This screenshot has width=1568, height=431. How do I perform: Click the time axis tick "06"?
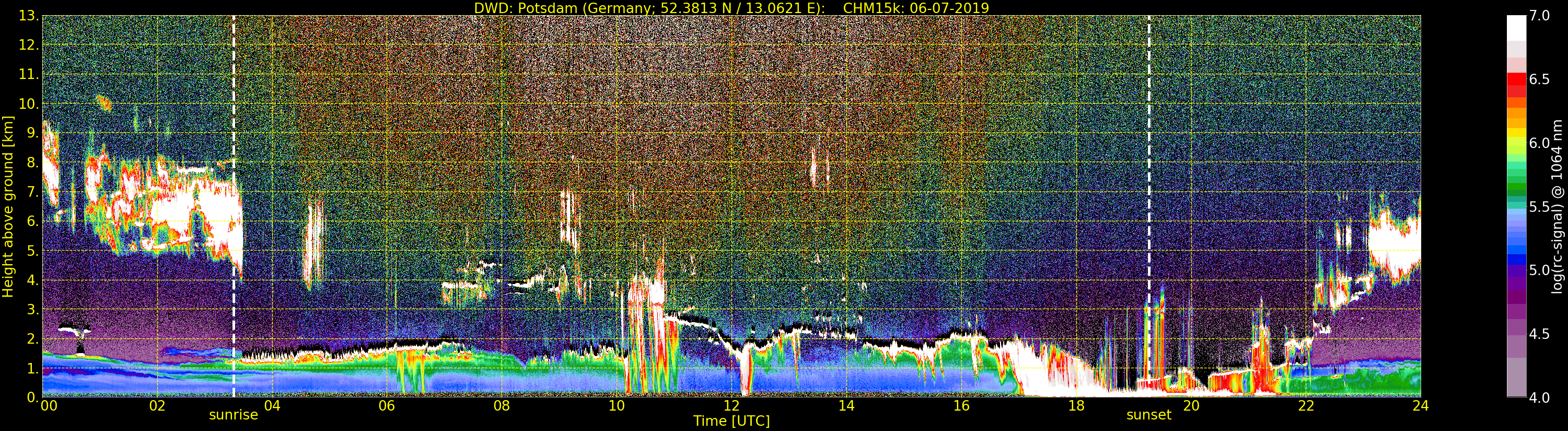tap(387, 406)
